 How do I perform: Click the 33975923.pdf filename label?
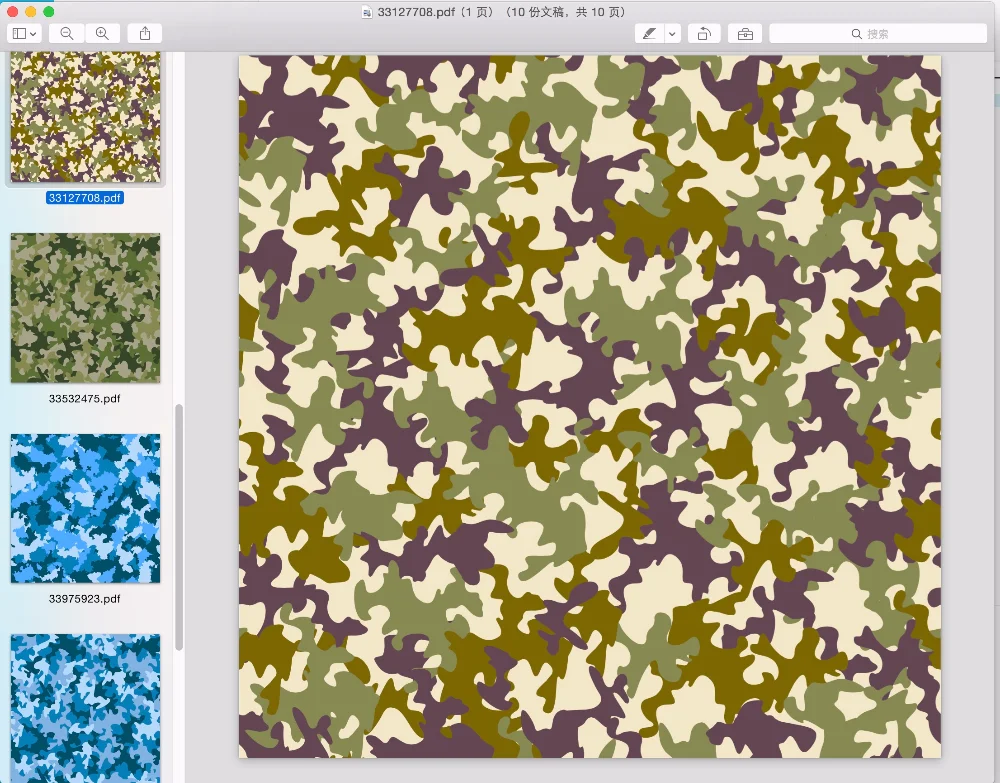[85, 598]
